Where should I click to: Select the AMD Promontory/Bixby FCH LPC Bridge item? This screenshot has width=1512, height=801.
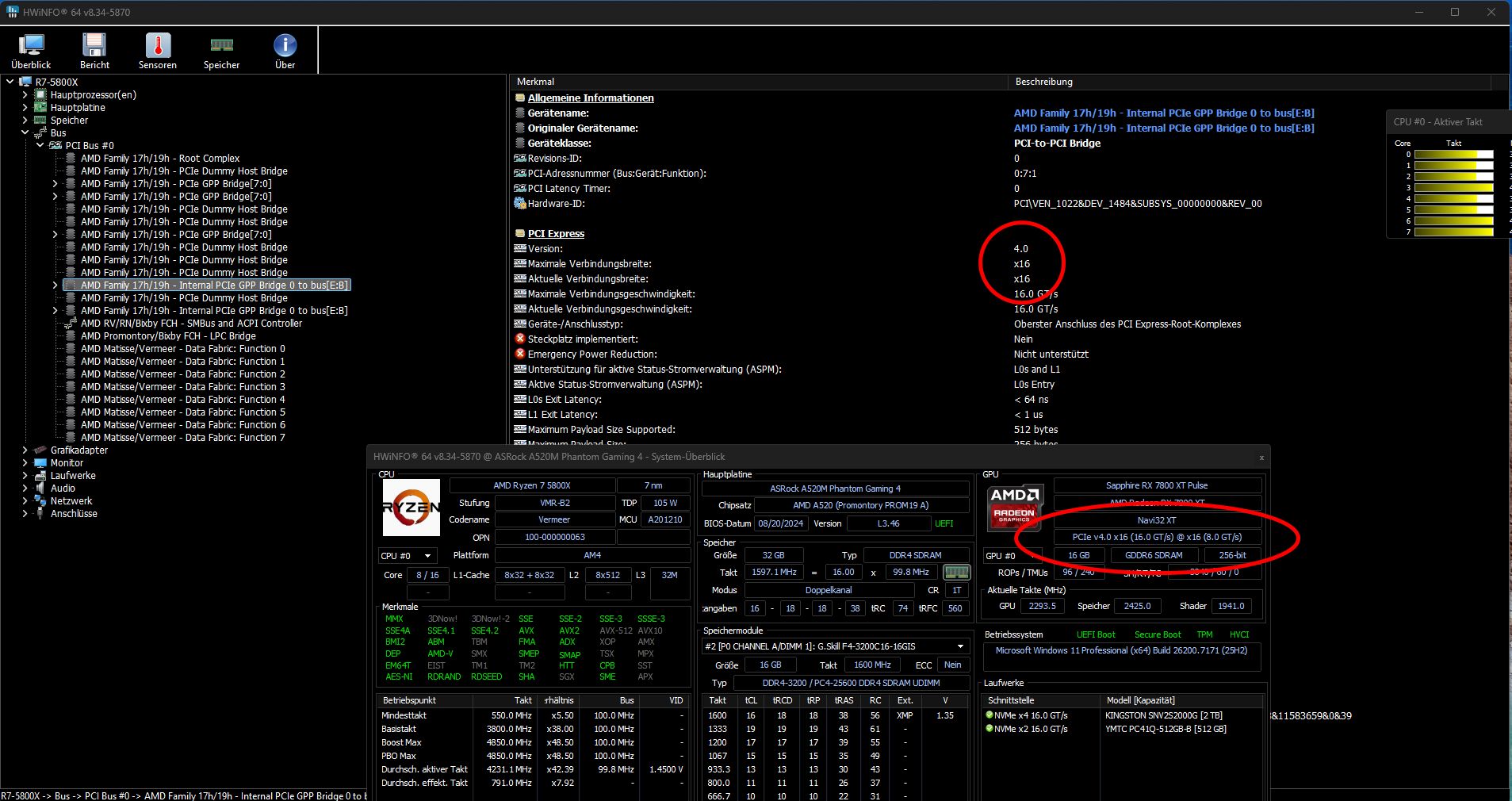[168, 335]
